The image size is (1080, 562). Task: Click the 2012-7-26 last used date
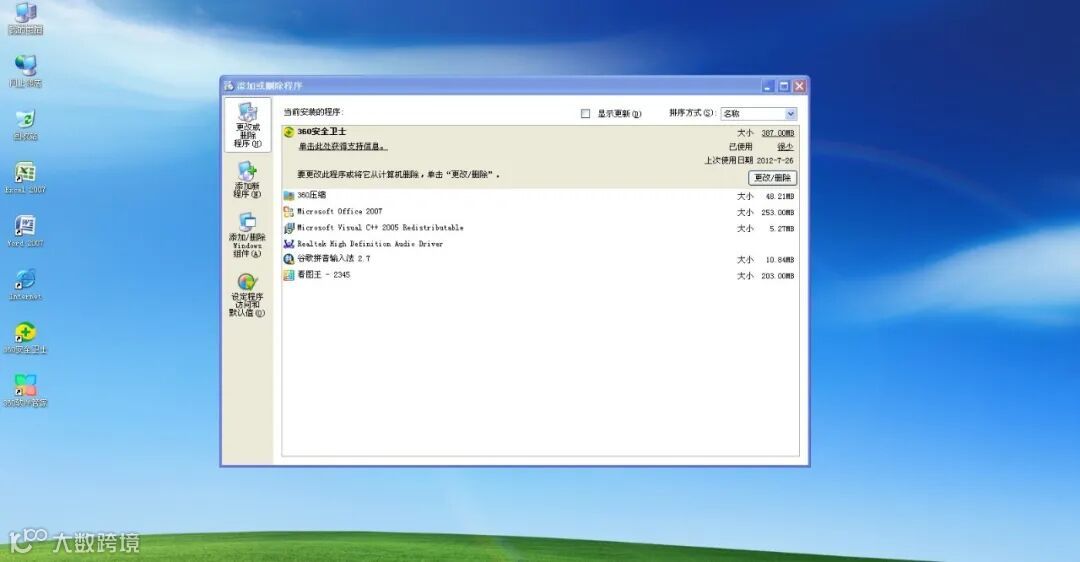point(775,160)
